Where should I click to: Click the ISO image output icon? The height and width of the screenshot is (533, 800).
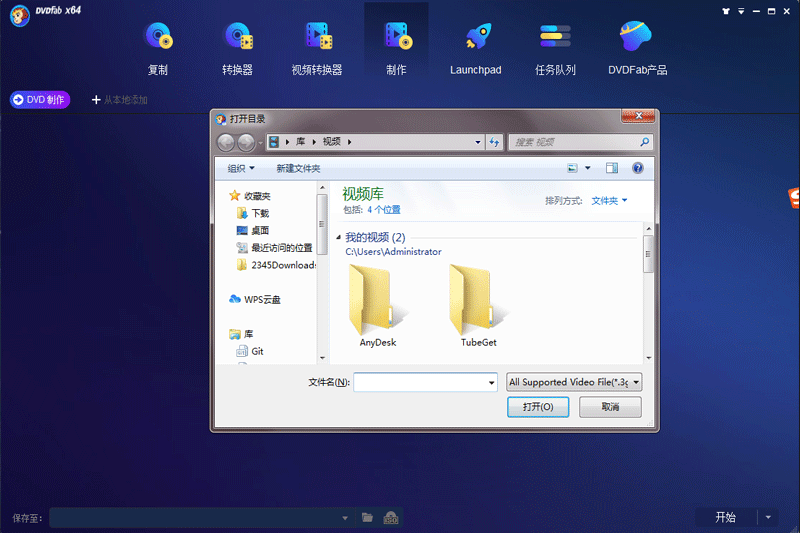(391, 517)
